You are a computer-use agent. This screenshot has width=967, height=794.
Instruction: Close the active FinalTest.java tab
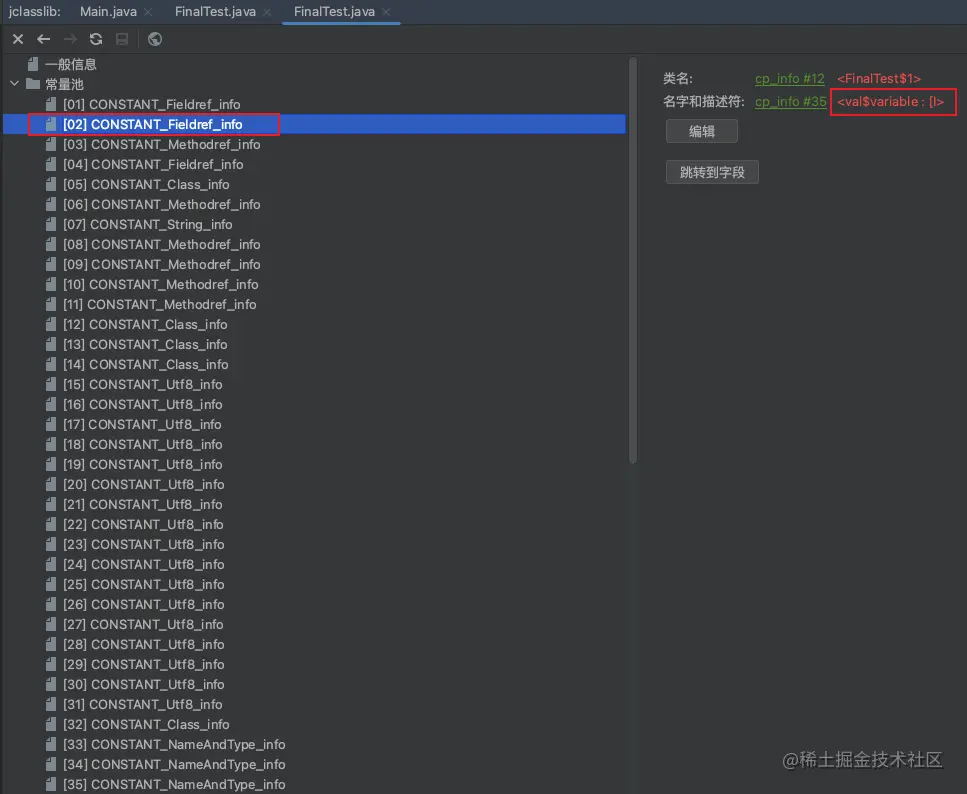pyautogui.click(x=386, y=12)
